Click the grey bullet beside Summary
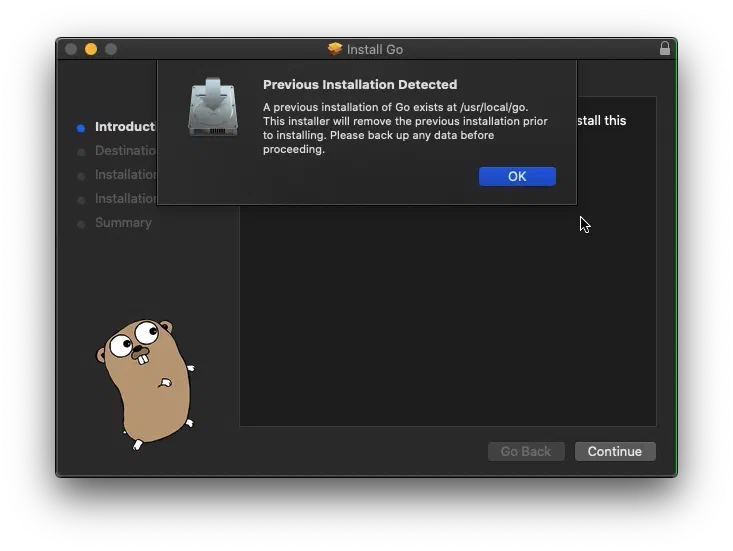This screenshot has width=733, height=551. (x=81, y=224)
